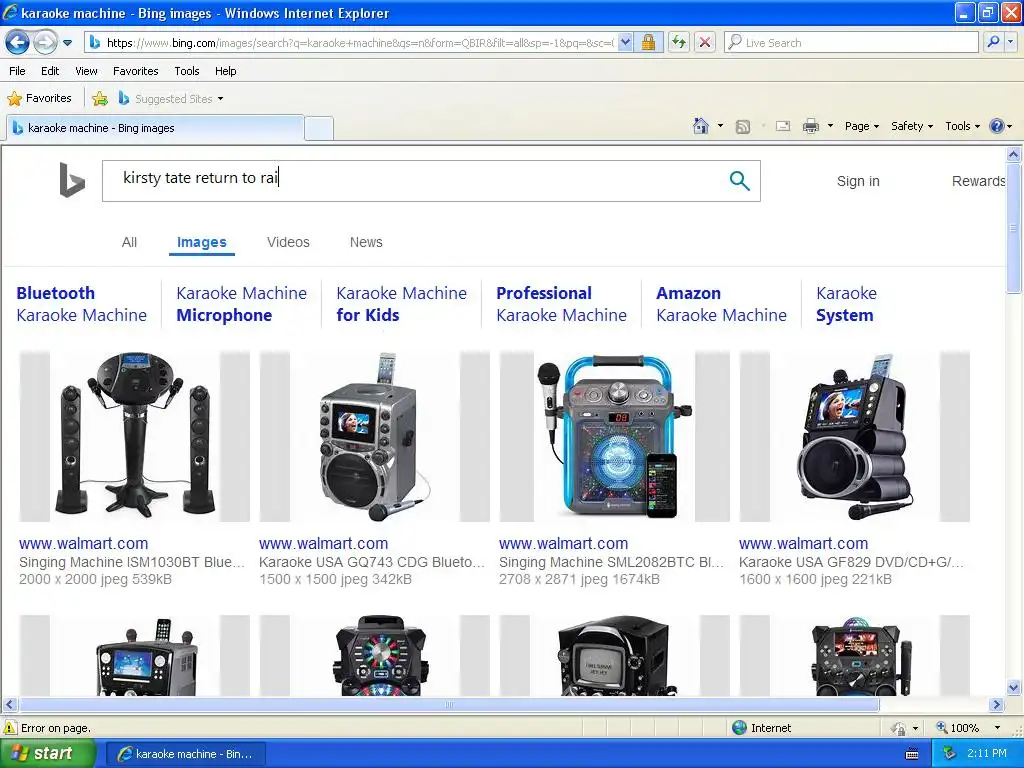This screenshot has width=1024, height=768.
Task: Expand the address bar history dropdown
Action: point(625,42)
